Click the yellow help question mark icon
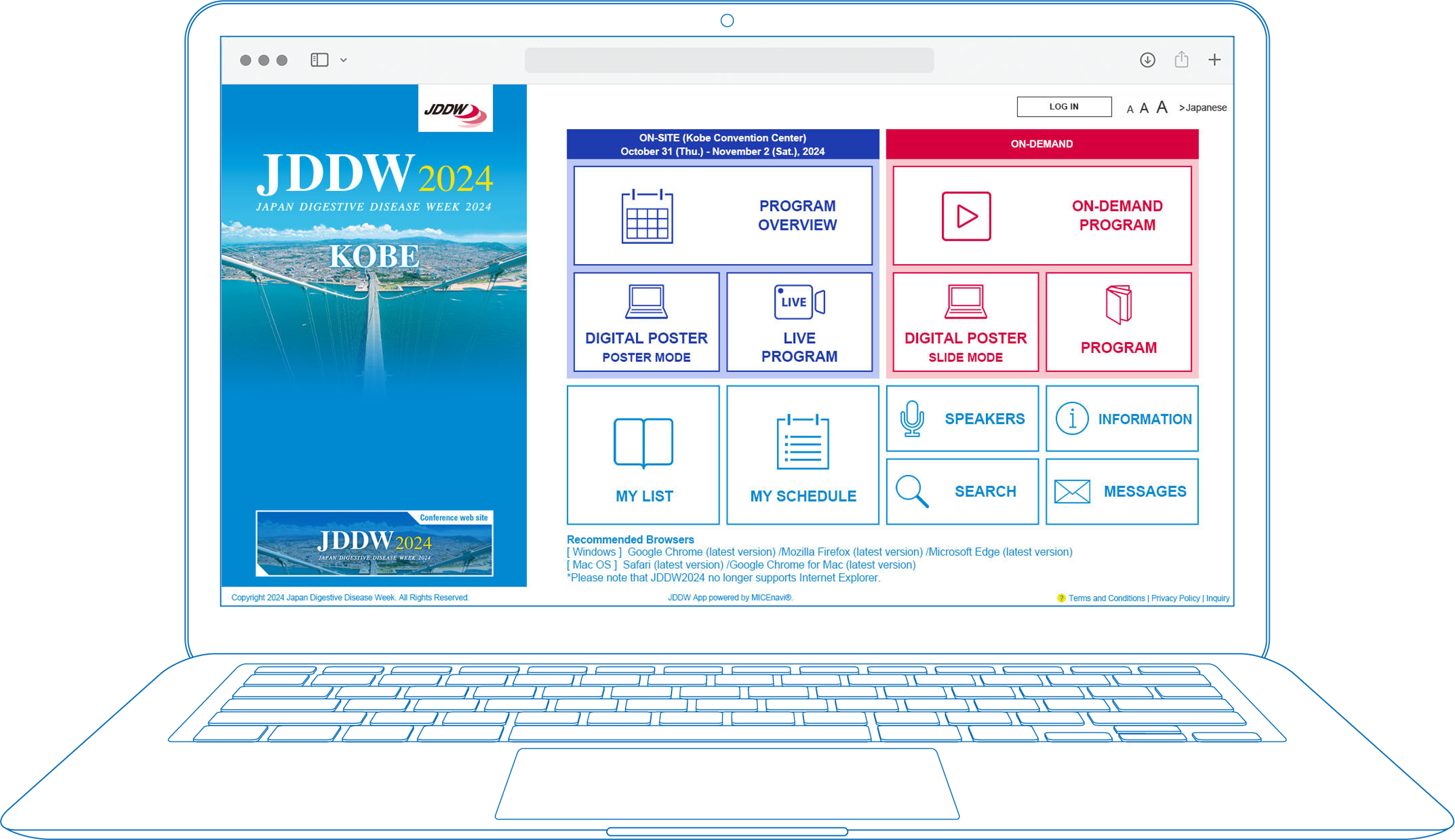The image size is (1455, 840). 1061,599
